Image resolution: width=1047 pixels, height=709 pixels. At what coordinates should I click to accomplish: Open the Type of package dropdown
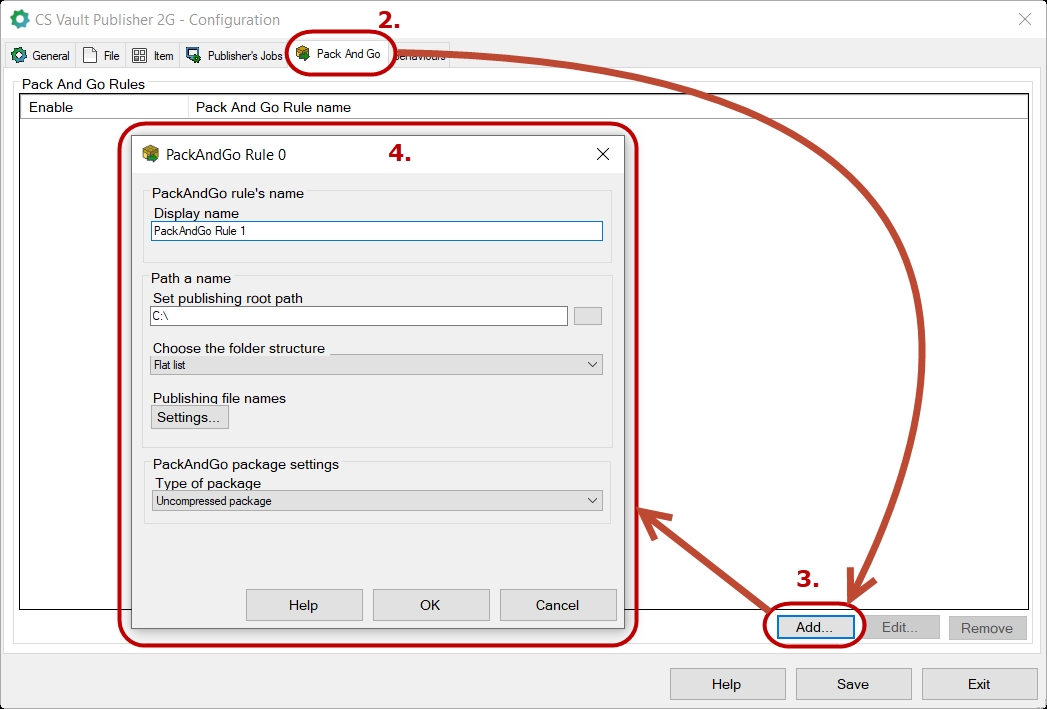[x=377, y=501]
